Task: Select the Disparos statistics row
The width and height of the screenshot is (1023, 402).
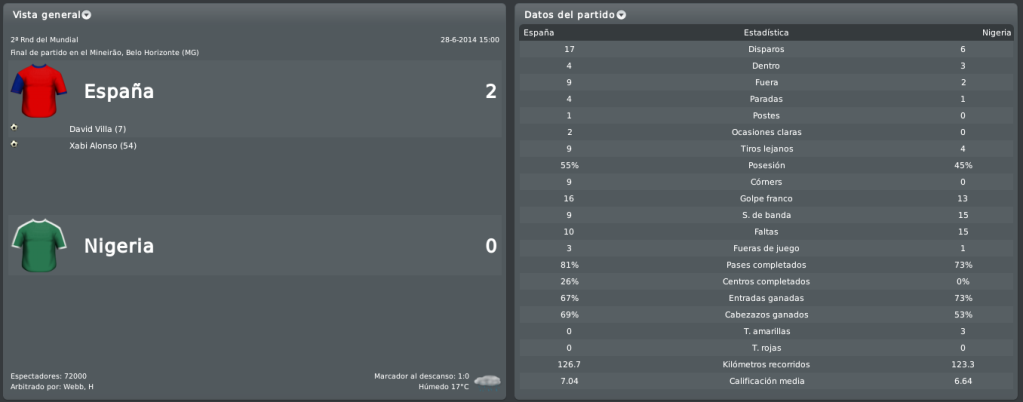Action: pyautogui.click(x=767, y=50)
